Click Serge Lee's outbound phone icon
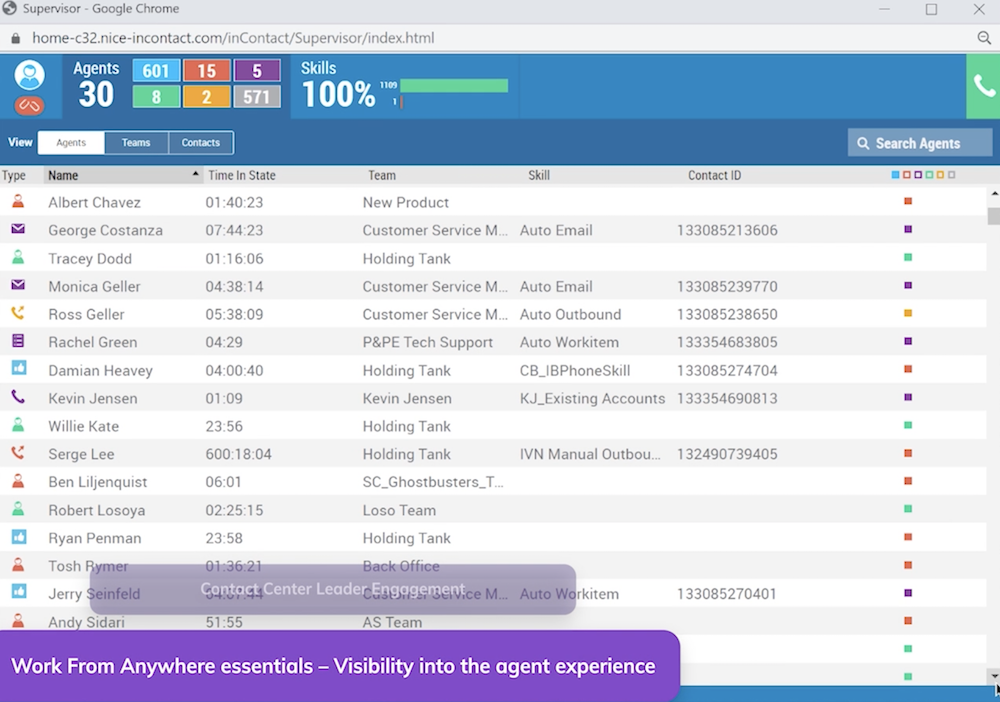This screenshot has height=702, width=1000. tap(18, 453)
